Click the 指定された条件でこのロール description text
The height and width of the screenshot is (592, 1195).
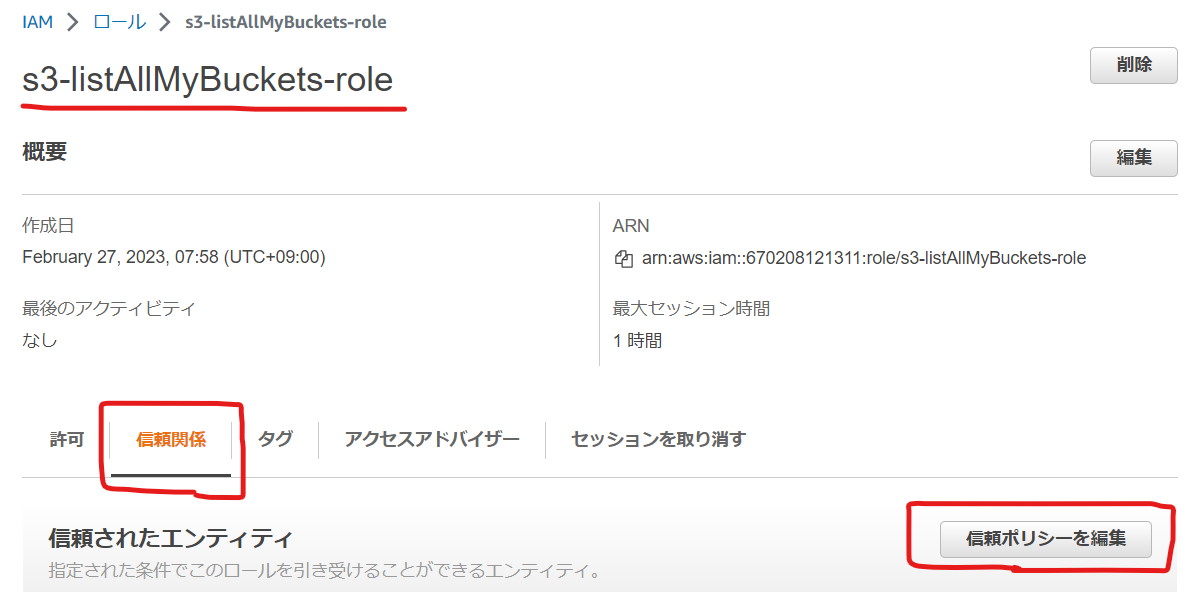coord(325,571)
